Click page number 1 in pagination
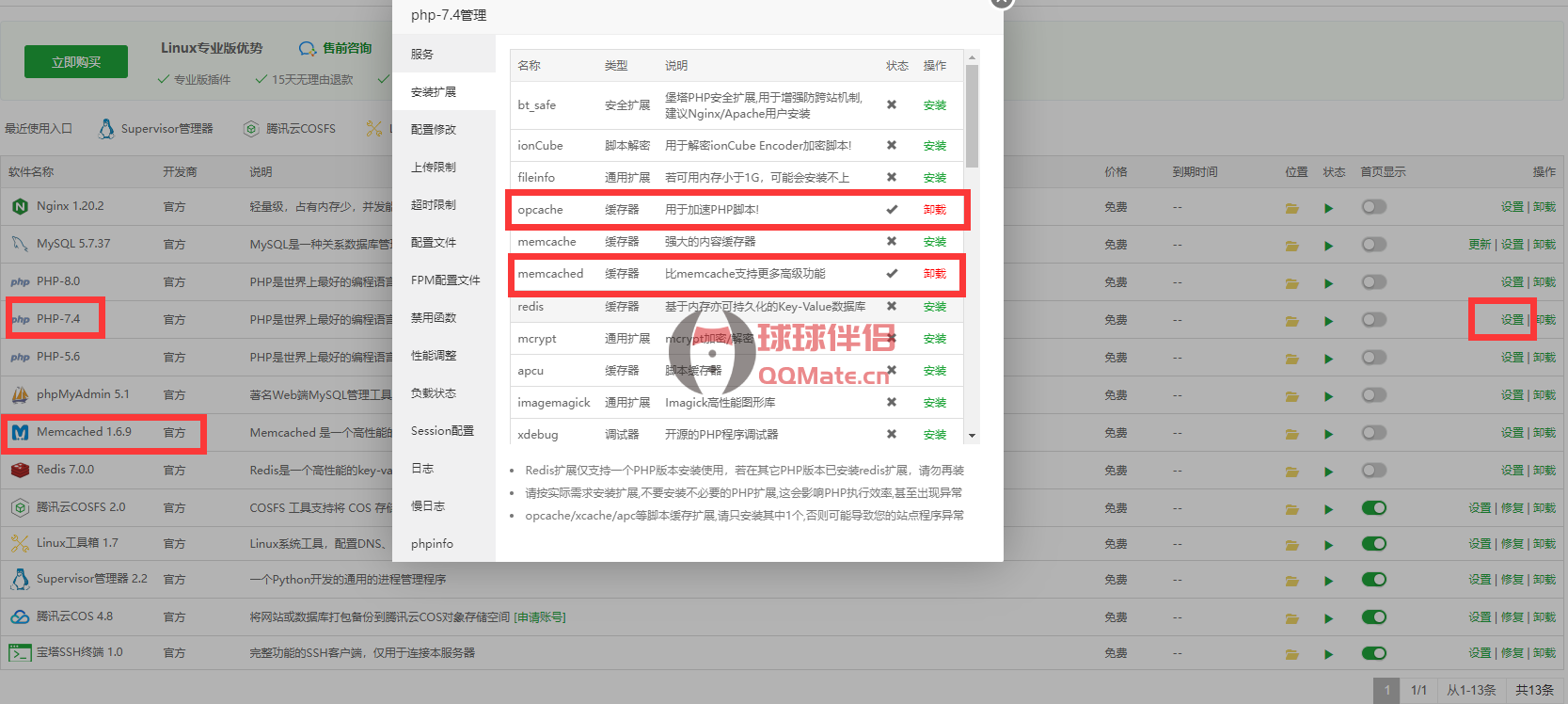The height and width of the screenshot is (704, 1568). (1386, 690)
